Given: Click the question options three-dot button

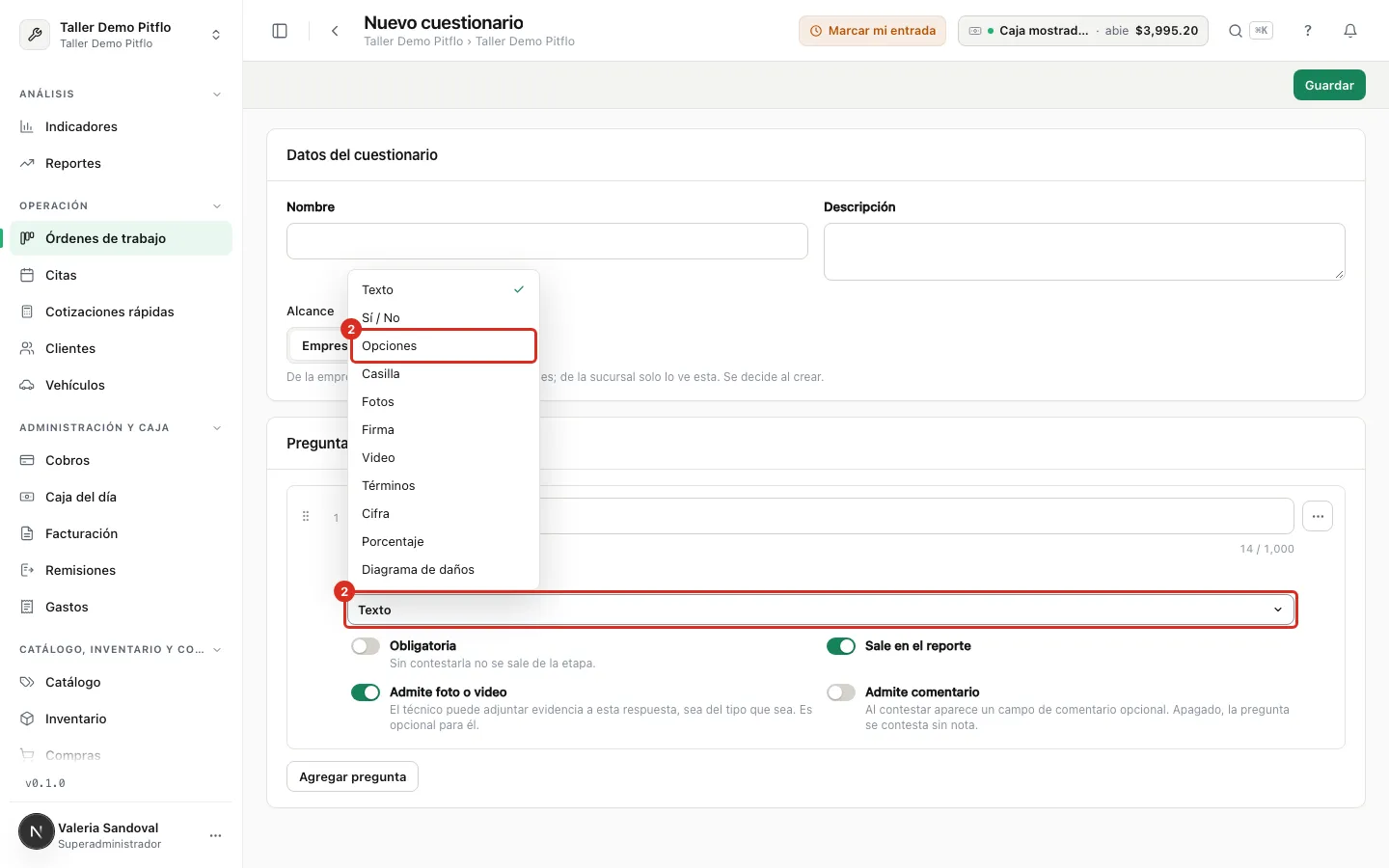Looking at the screenshot, I should 1318,516.
